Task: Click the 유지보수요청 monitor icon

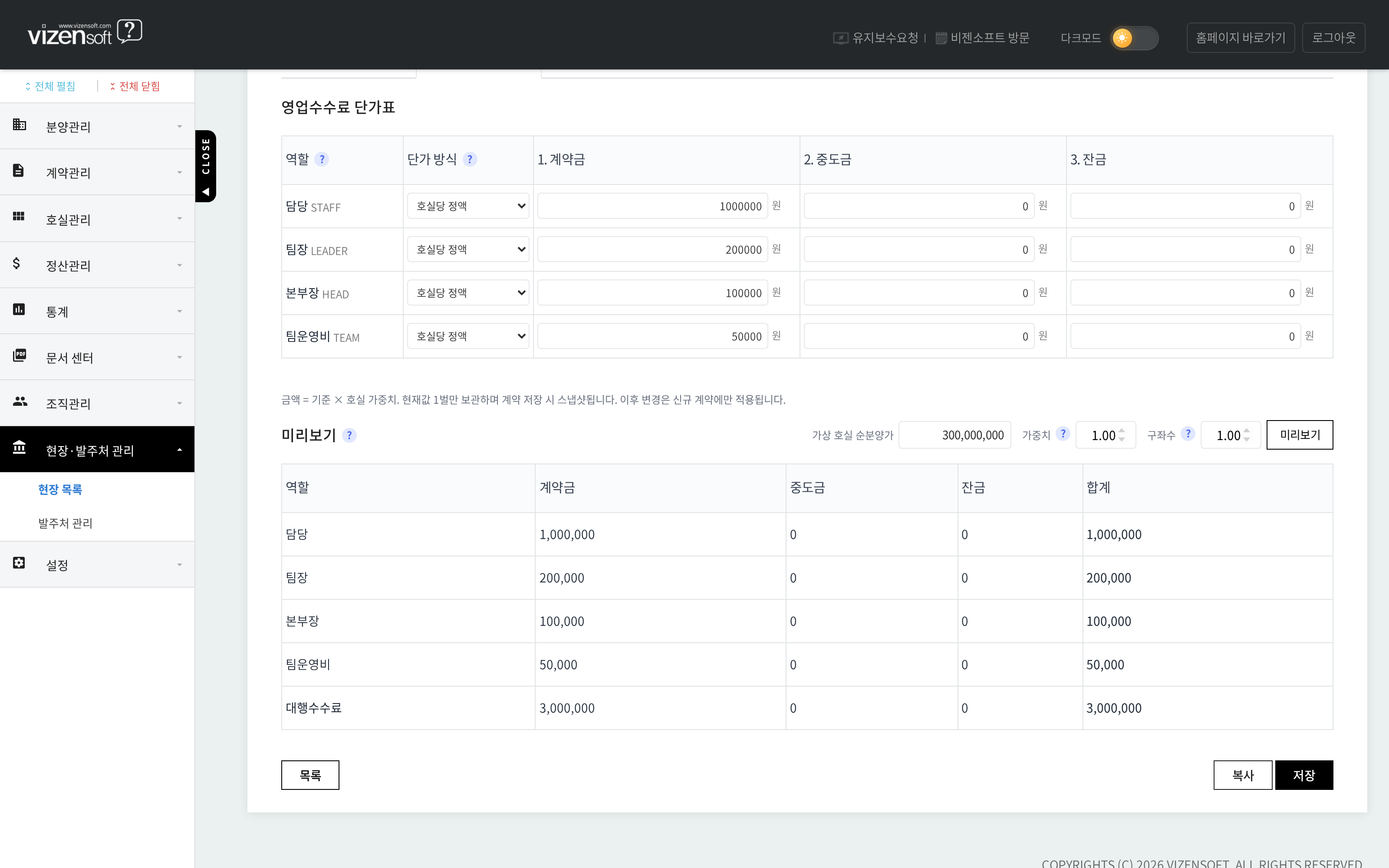Action: (840, 38)
